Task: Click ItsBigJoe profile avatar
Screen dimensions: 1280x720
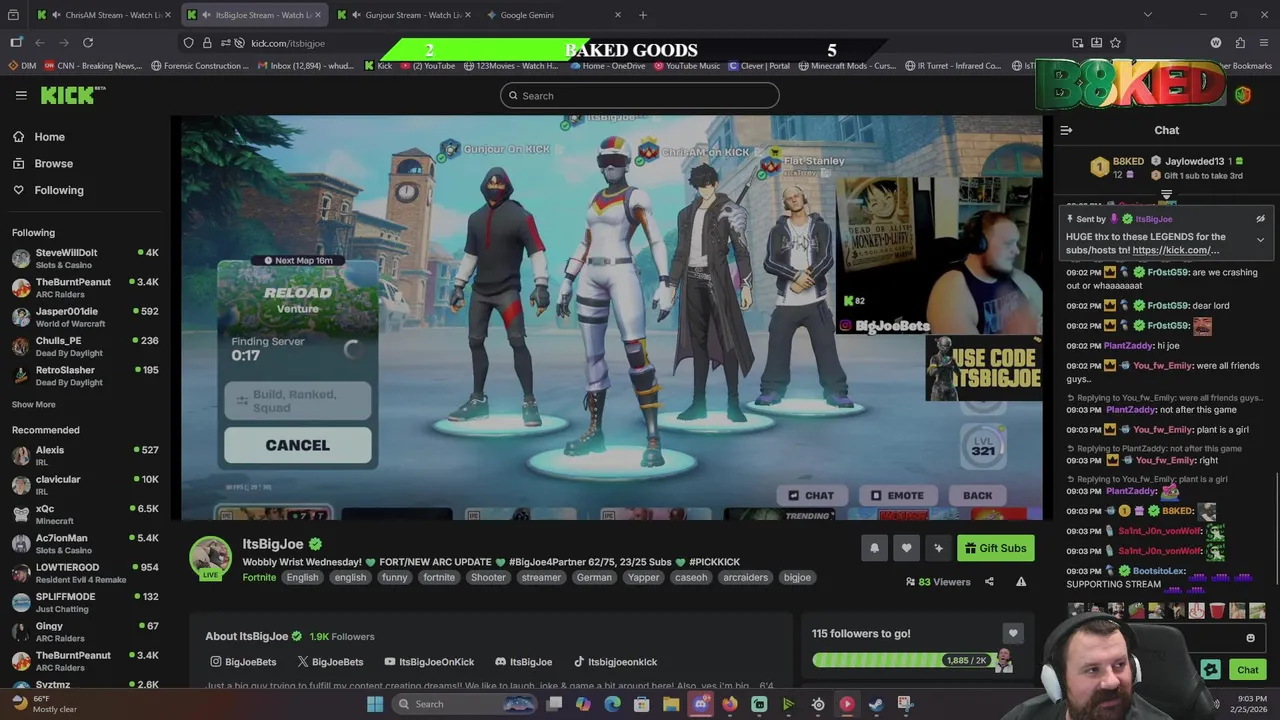Action: 210,557
